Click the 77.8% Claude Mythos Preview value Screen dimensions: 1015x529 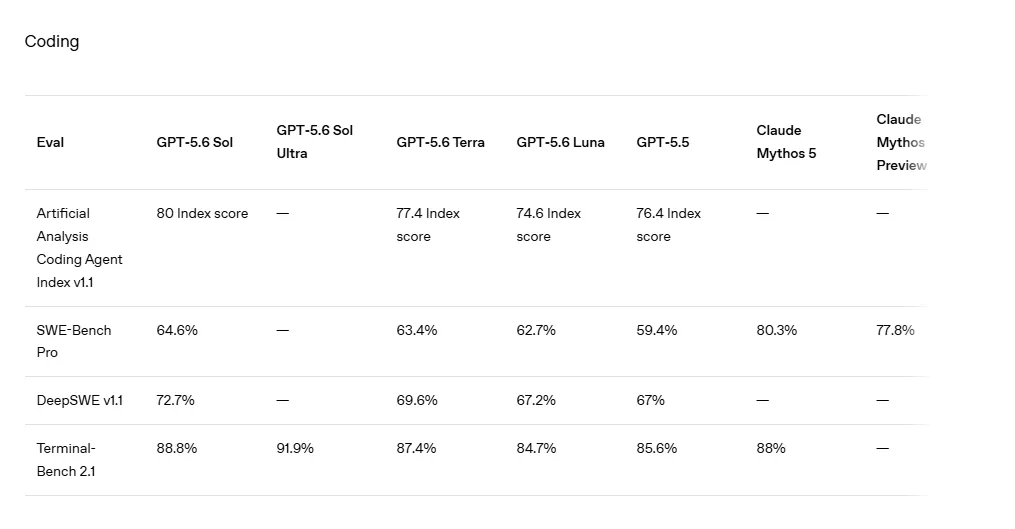895,330
